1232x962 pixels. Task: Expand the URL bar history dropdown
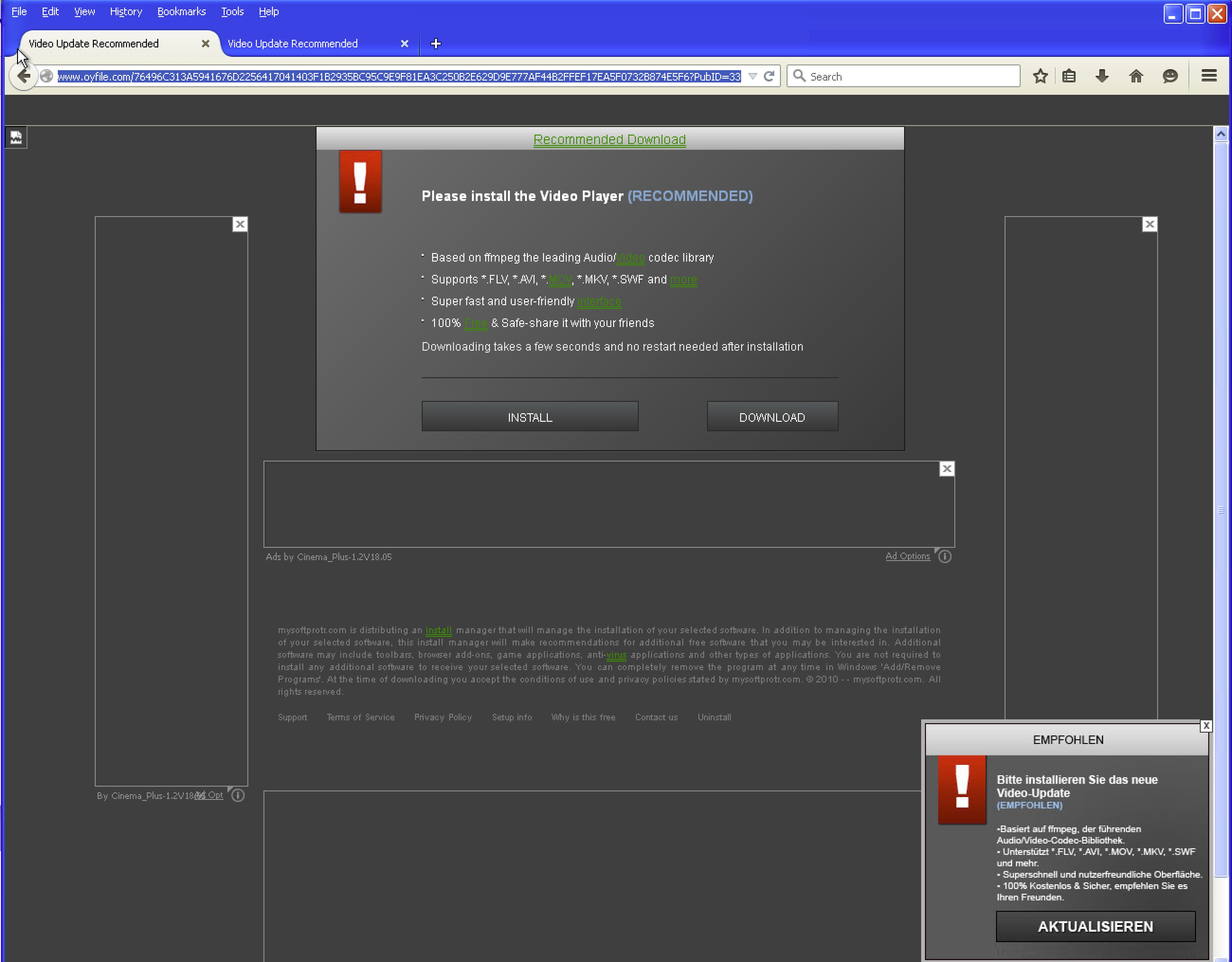752,76
